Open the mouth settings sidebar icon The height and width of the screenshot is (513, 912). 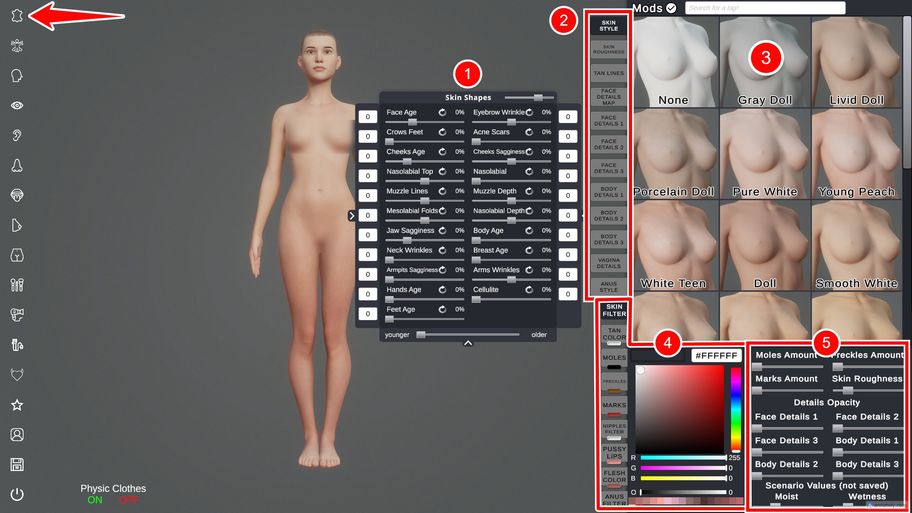[x=17, y=195]
